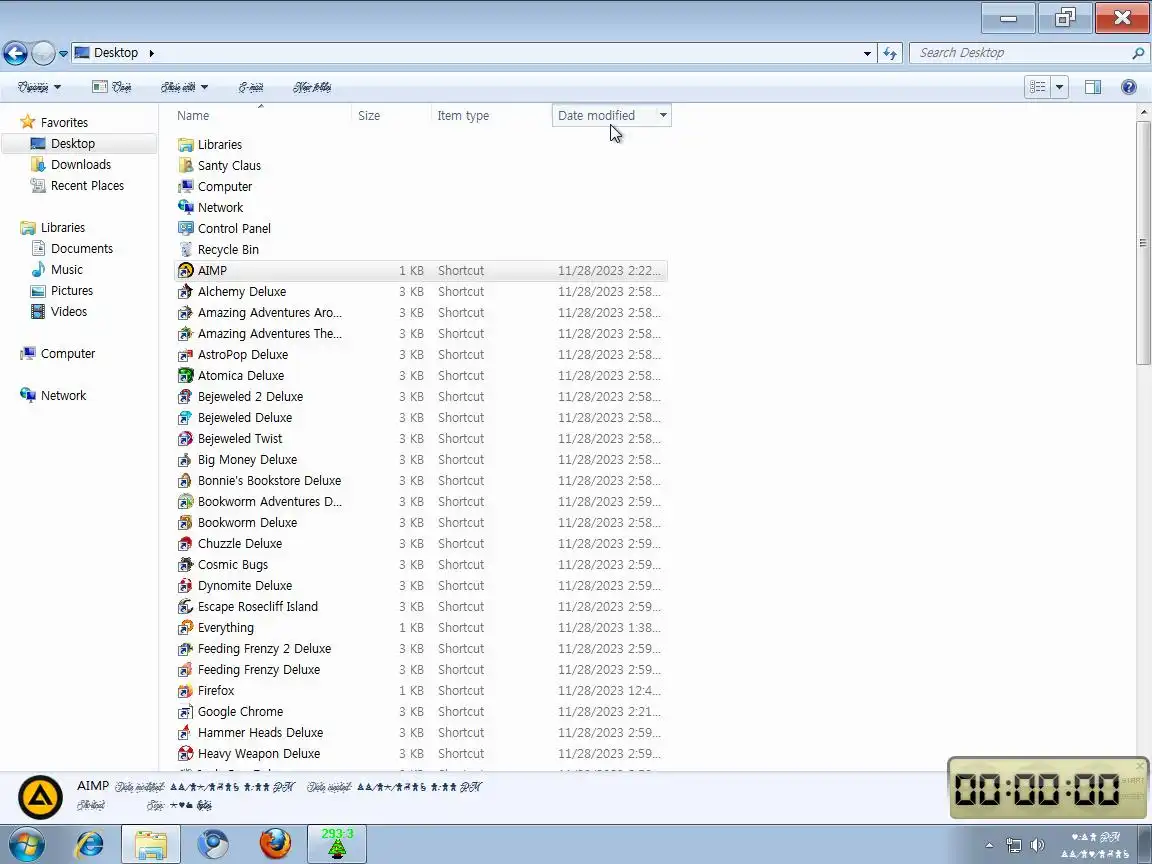Open the Date modified column filter dropdown
This screenshot has height=864, width=1152.
pos(663,115)
